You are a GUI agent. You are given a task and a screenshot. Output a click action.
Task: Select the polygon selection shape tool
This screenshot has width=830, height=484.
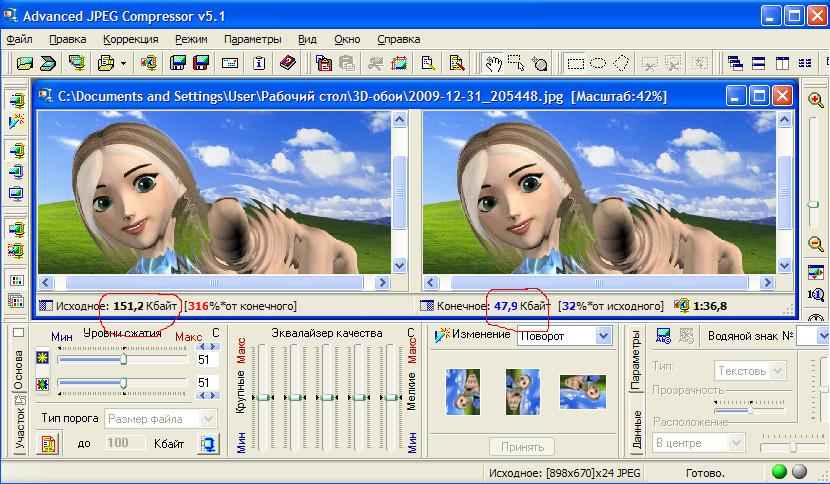(621, 64)
